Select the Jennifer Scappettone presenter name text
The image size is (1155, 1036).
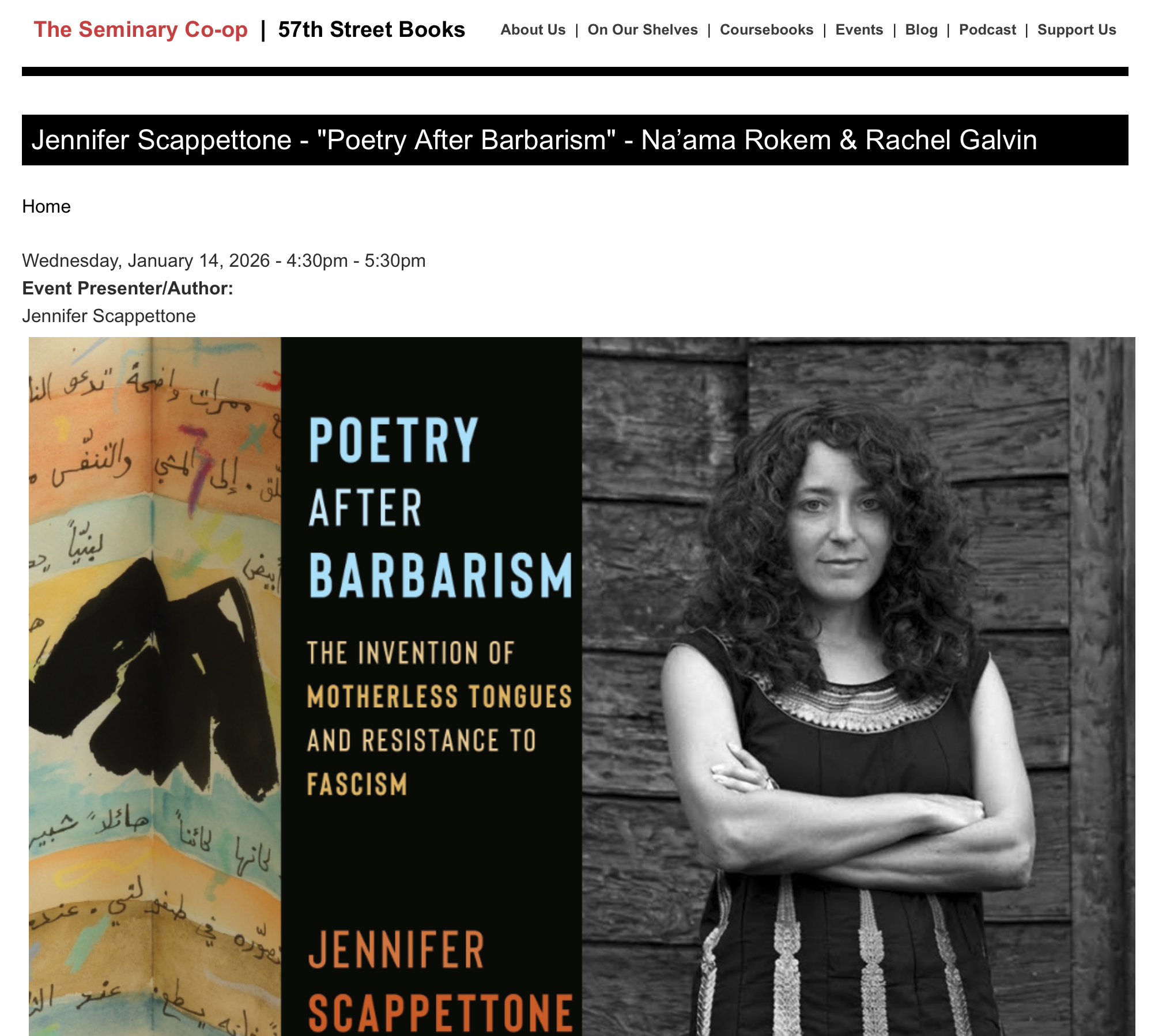click(x=109, y=316)
